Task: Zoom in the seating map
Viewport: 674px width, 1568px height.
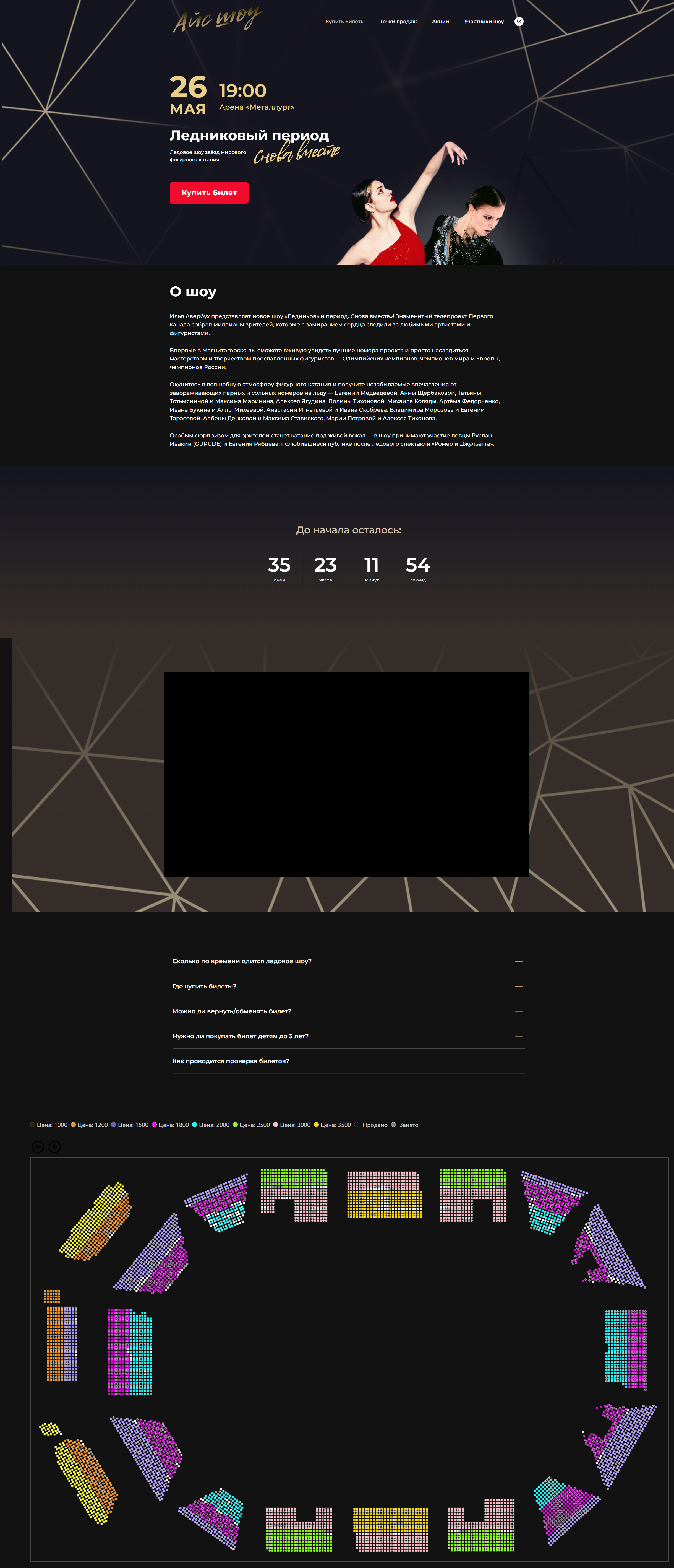Action: click(x=55, y=1147)
